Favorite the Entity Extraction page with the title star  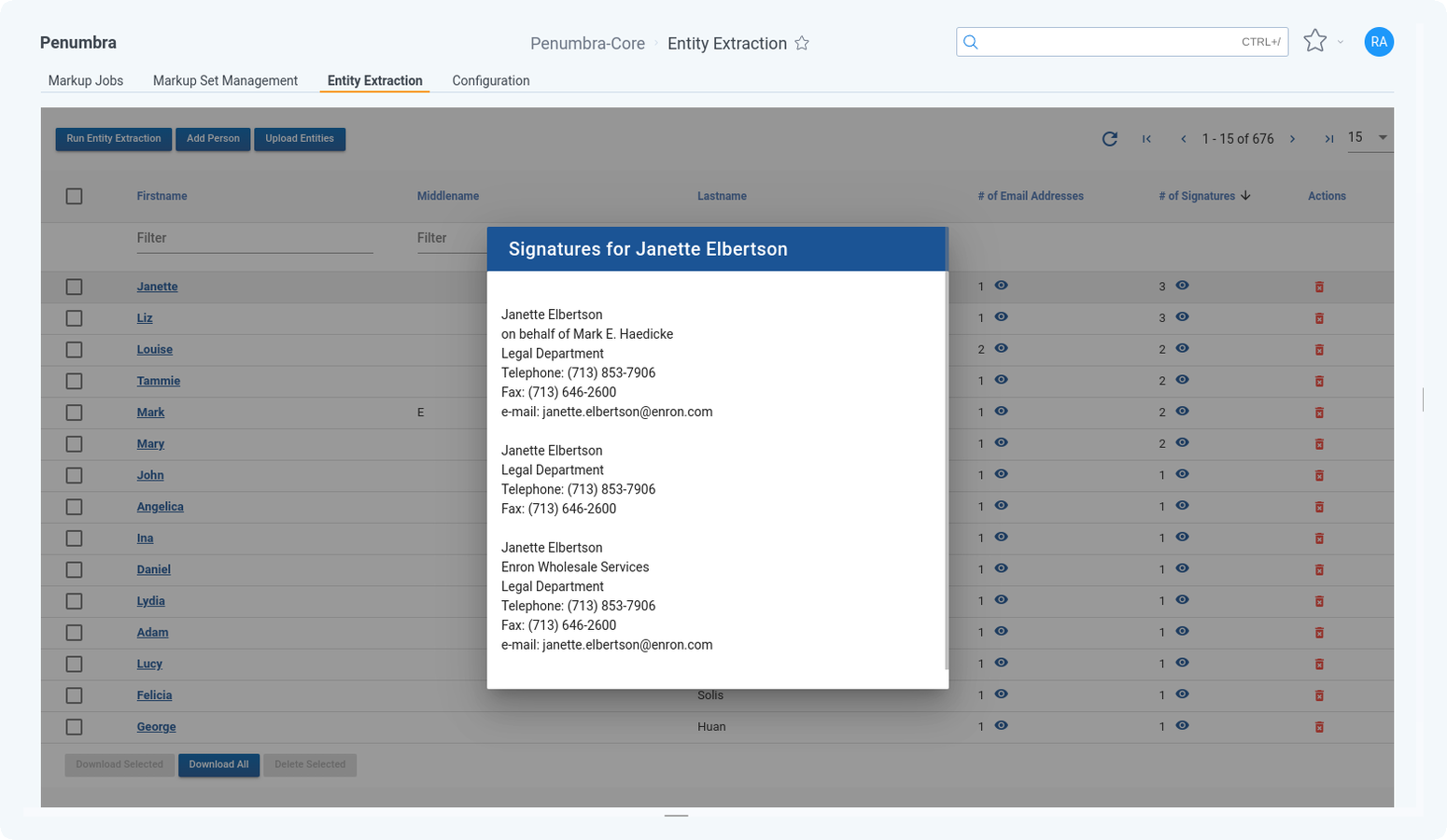point(801,44)
